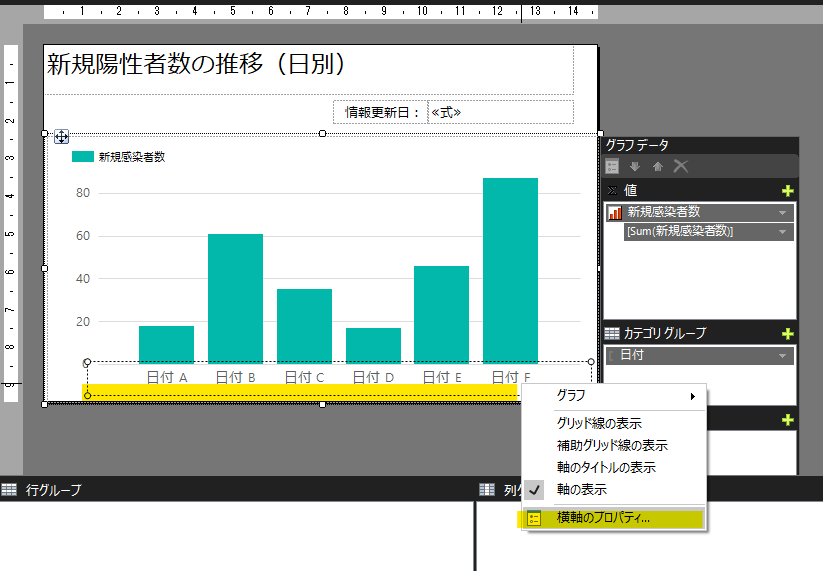Click the chart move handle icon

61,137
